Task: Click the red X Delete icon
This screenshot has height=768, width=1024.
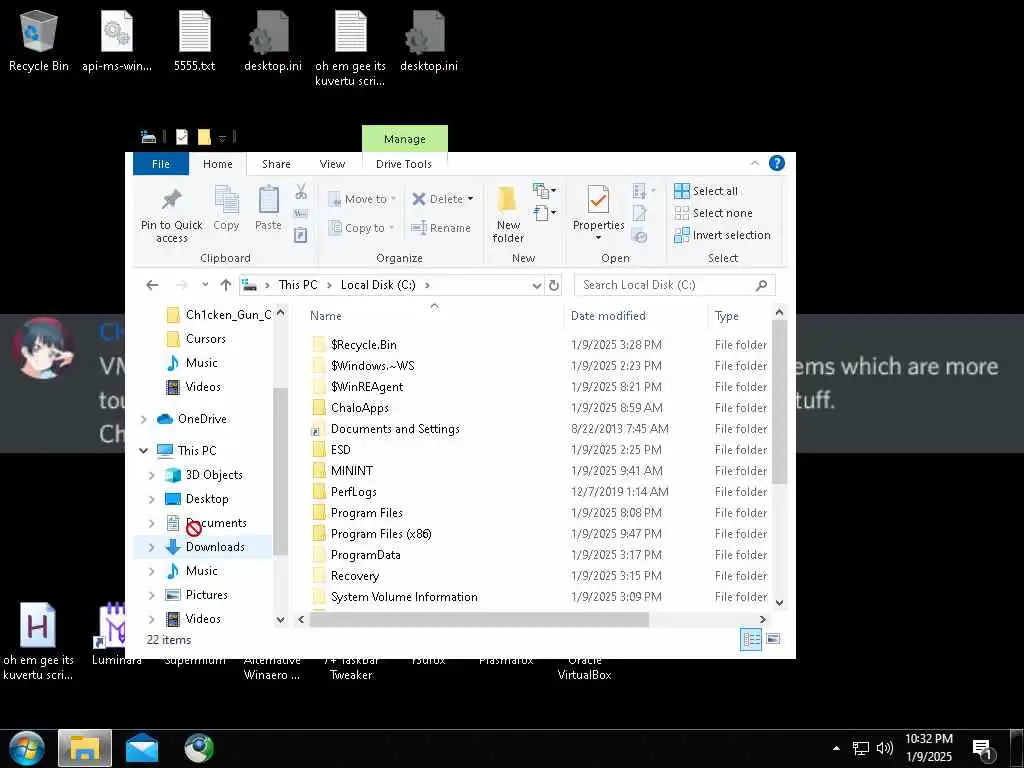Action: click(x=419, y=199)
